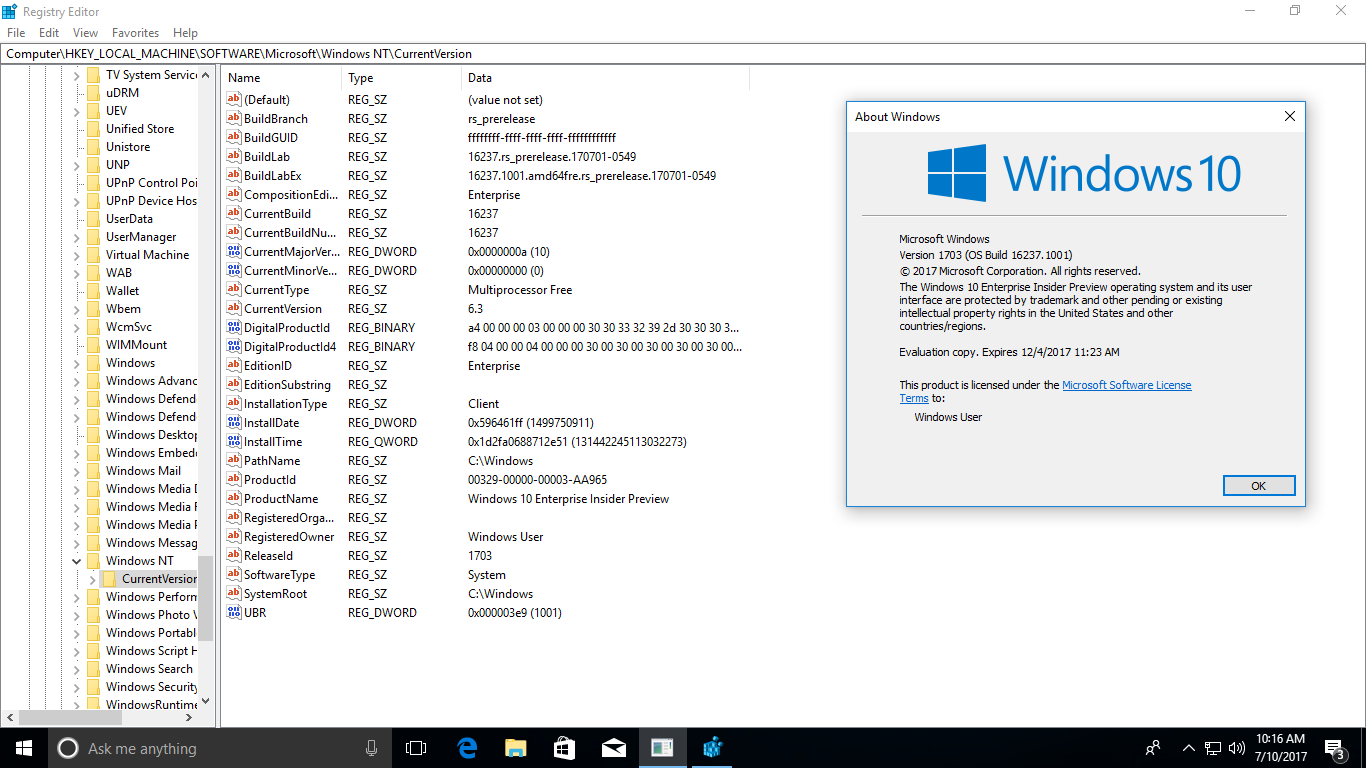Open the Store icon on the taskbar

click(x=564, y=748)
